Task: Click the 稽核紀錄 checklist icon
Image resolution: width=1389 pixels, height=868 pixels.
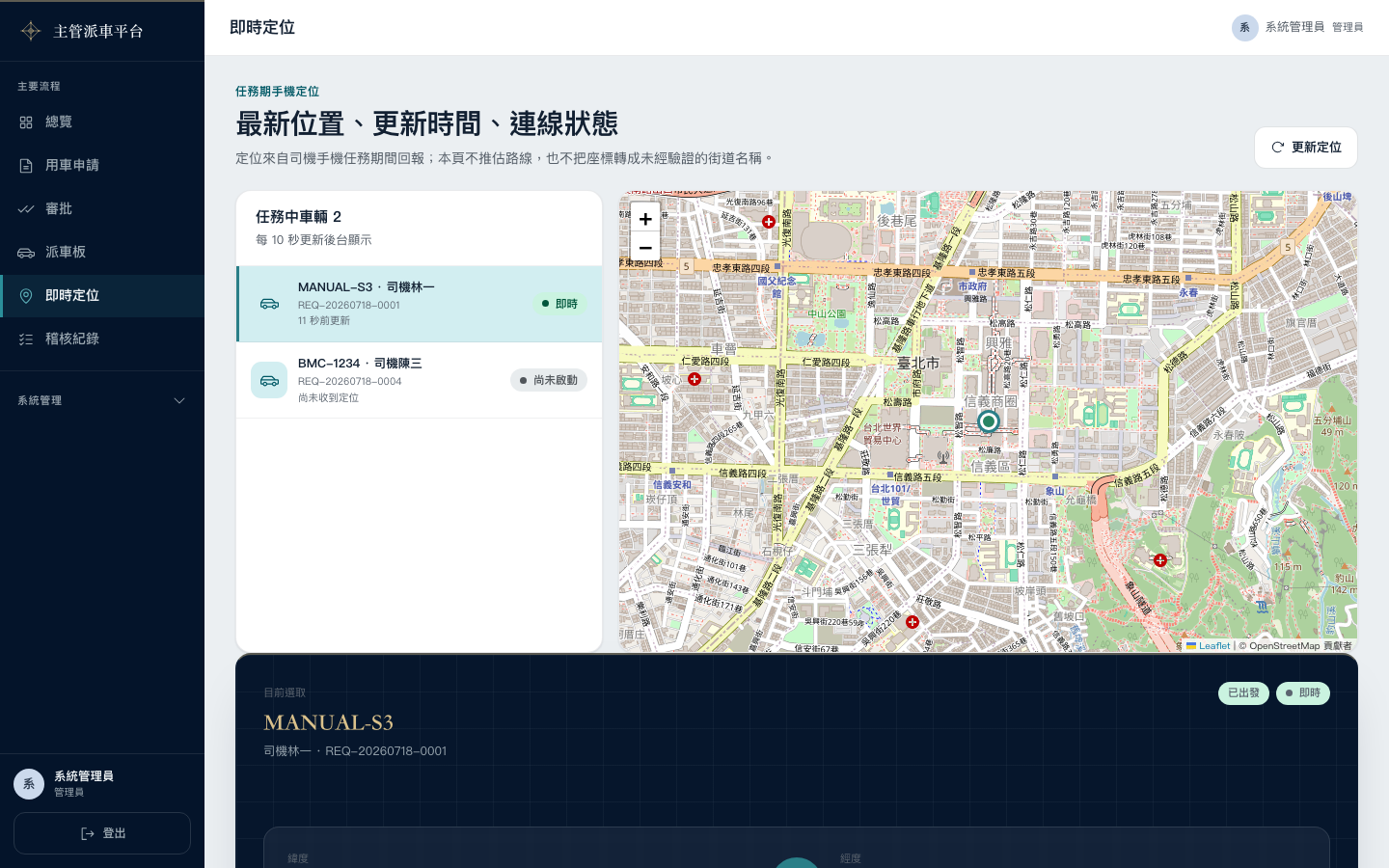Action: click(x=26, y=339)
